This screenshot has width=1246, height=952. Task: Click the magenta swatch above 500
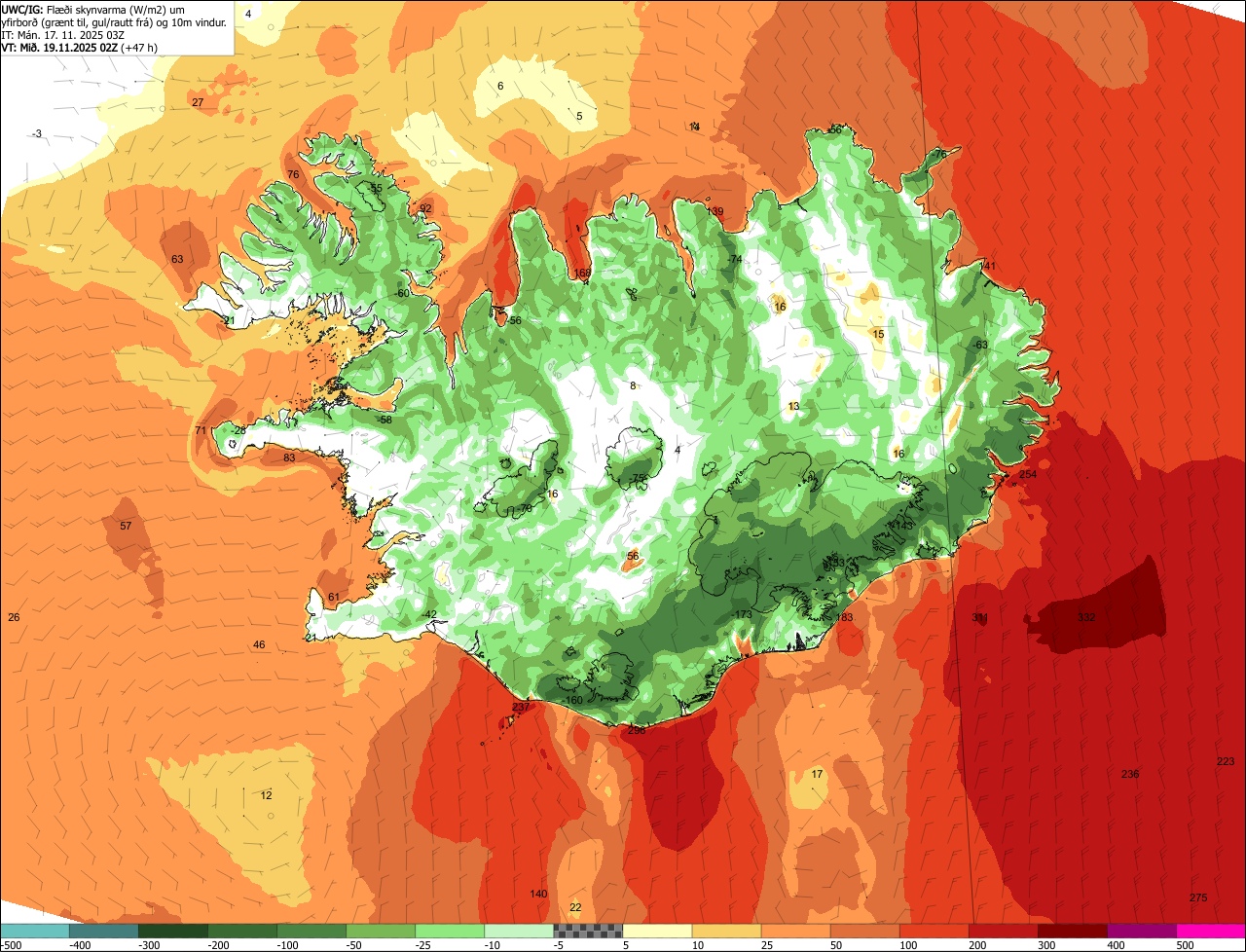click(x=1211, y=931)
